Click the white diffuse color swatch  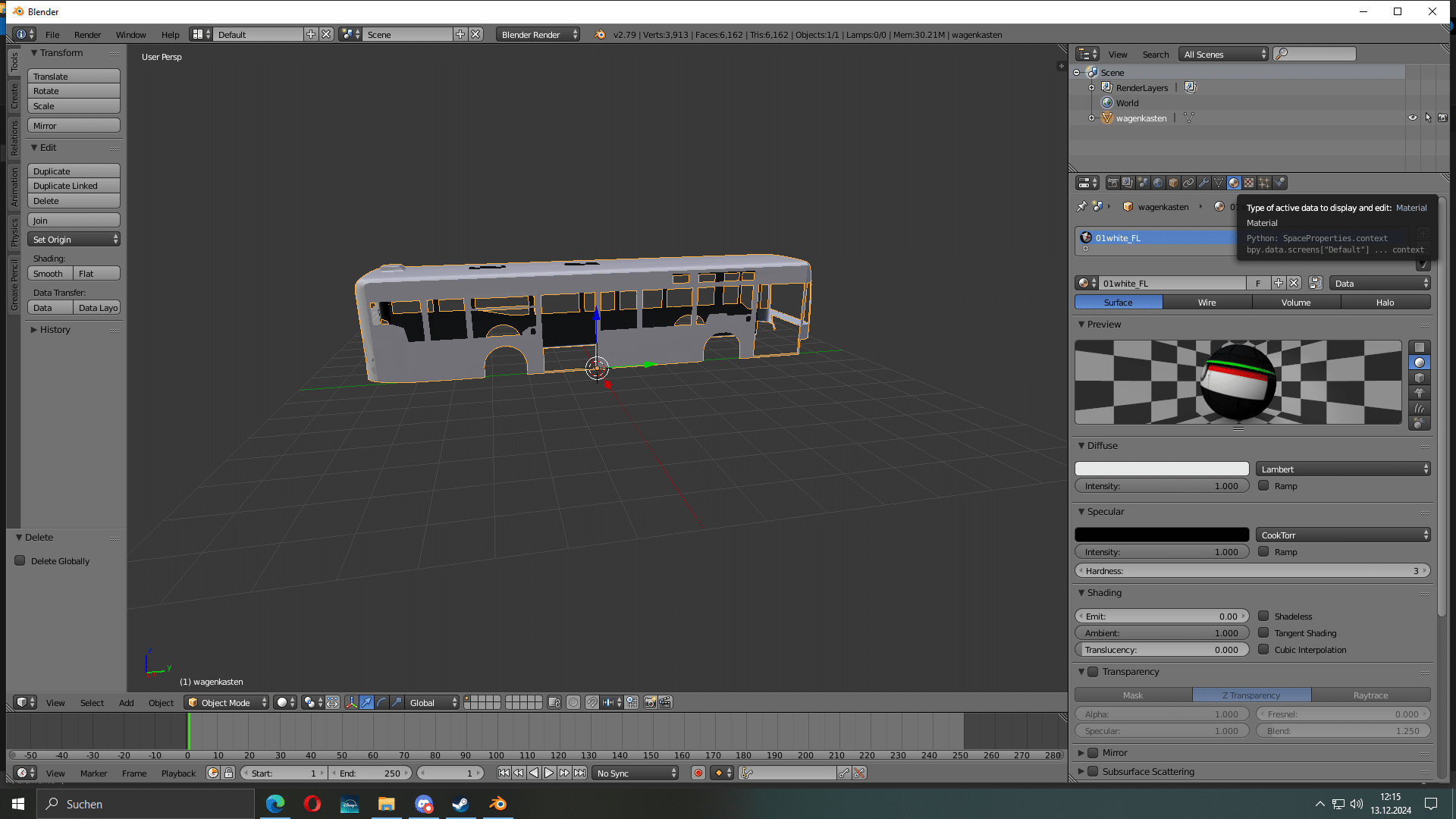pyautogui.click(x=1161, y=469)
